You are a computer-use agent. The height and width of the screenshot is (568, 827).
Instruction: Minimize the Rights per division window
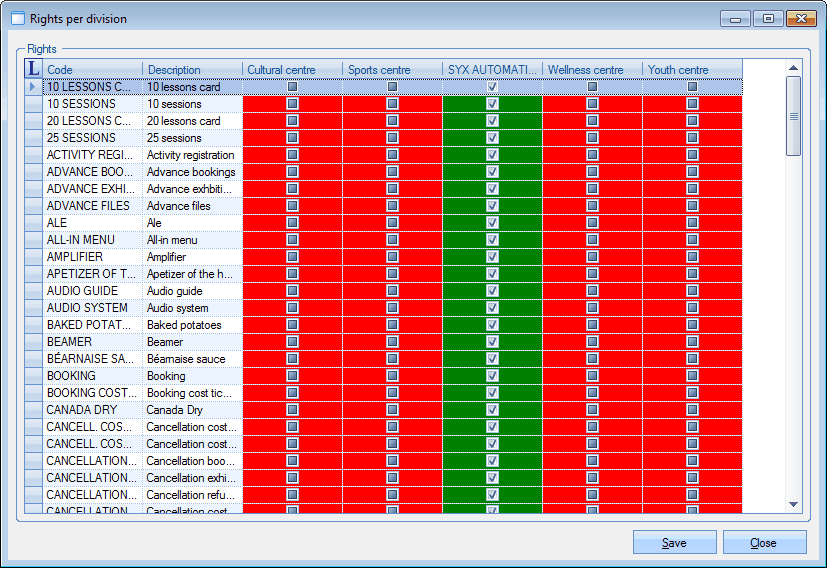click(737, 18)
